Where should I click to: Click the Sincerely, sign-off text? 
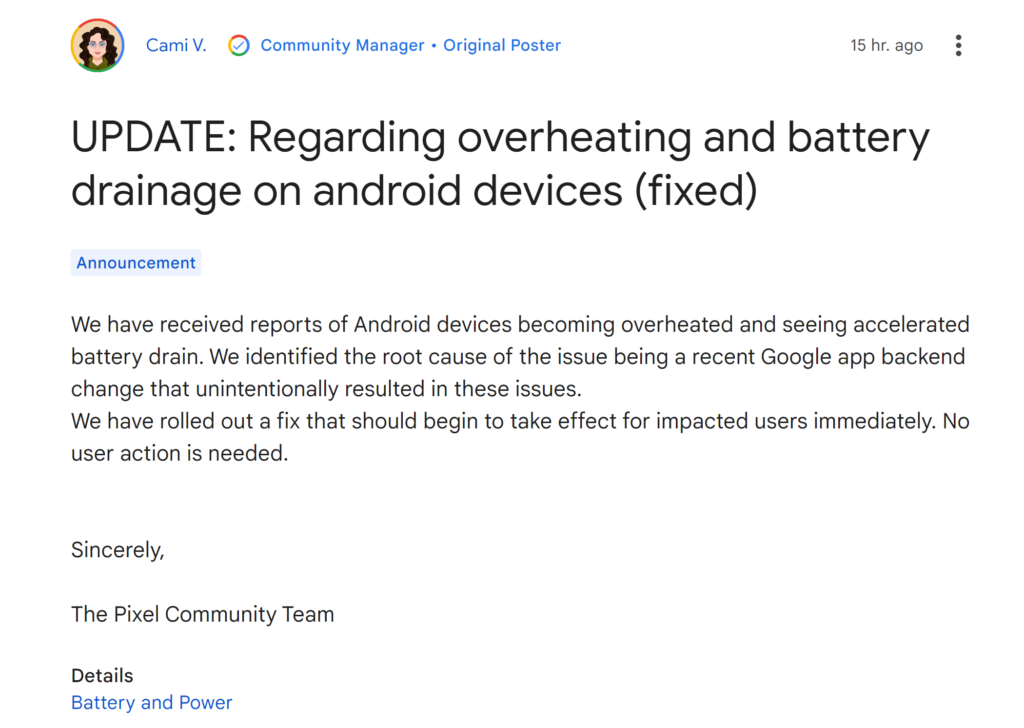[x=118, y=550]
